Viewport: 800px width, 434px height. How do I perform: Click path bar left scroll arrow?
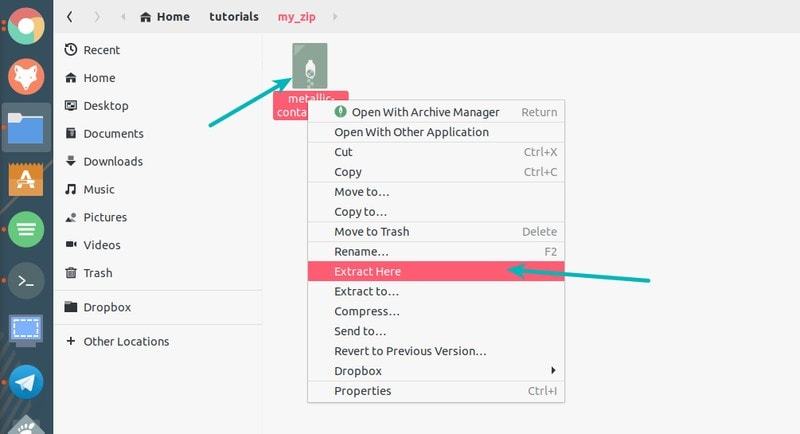(122, 17)
